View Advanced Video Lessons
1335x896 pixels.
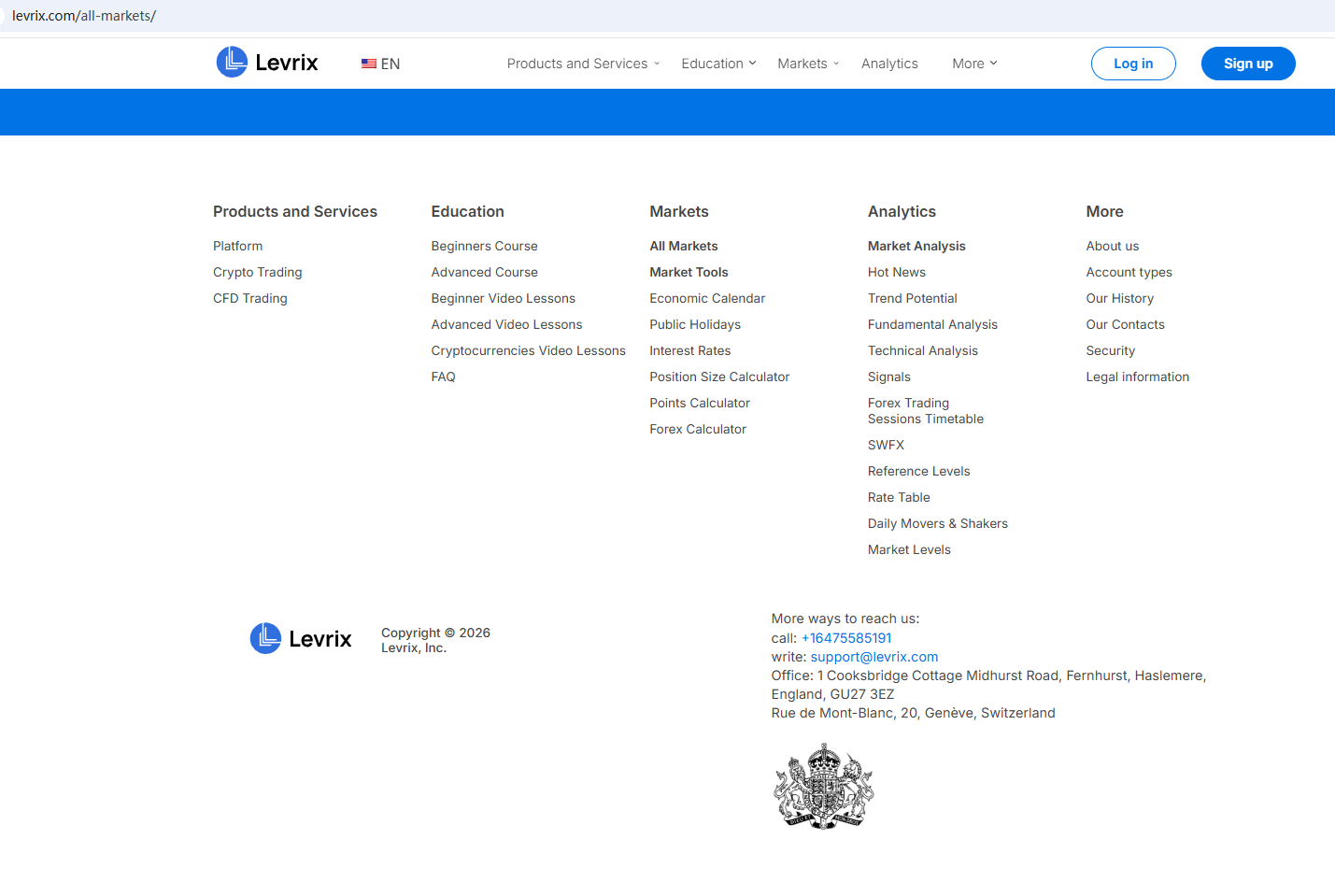507,324
